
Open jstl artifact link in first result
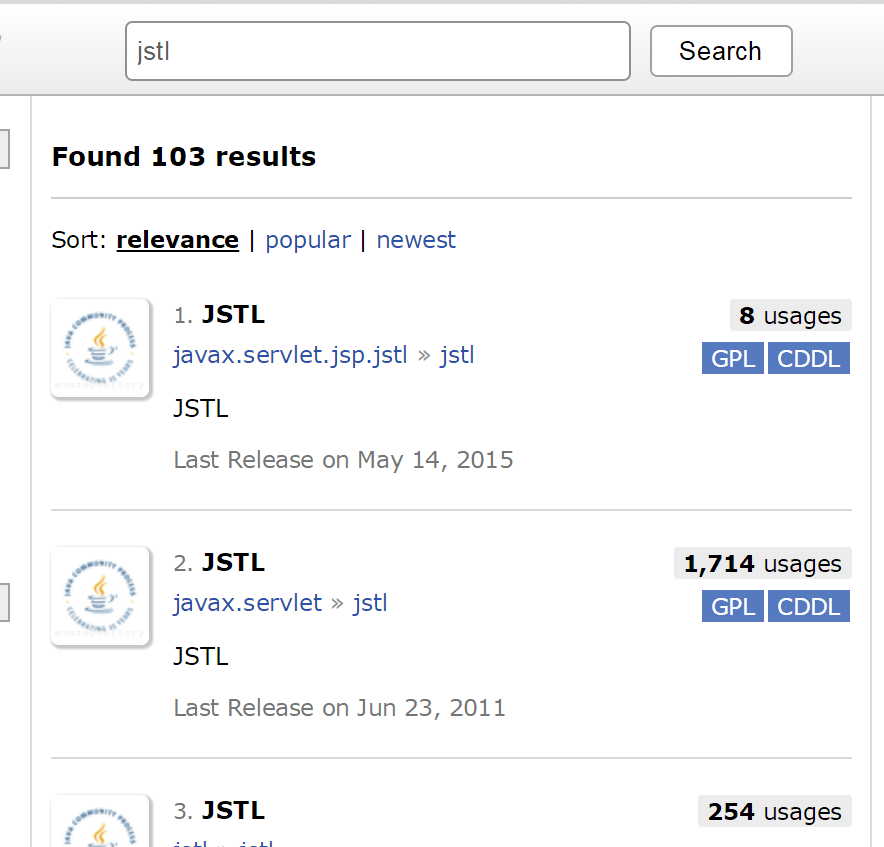tap(457, 355)
